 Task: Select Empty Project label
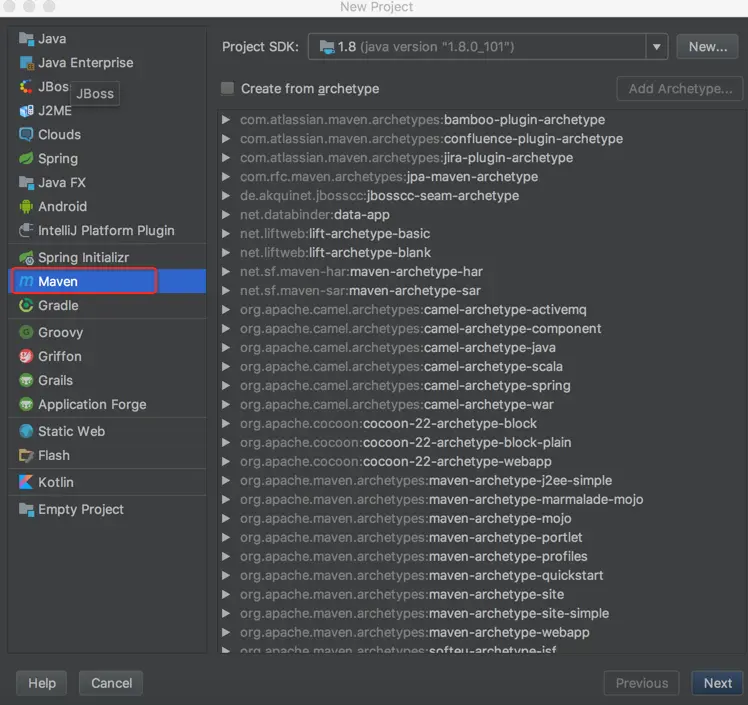coord(81,509)
